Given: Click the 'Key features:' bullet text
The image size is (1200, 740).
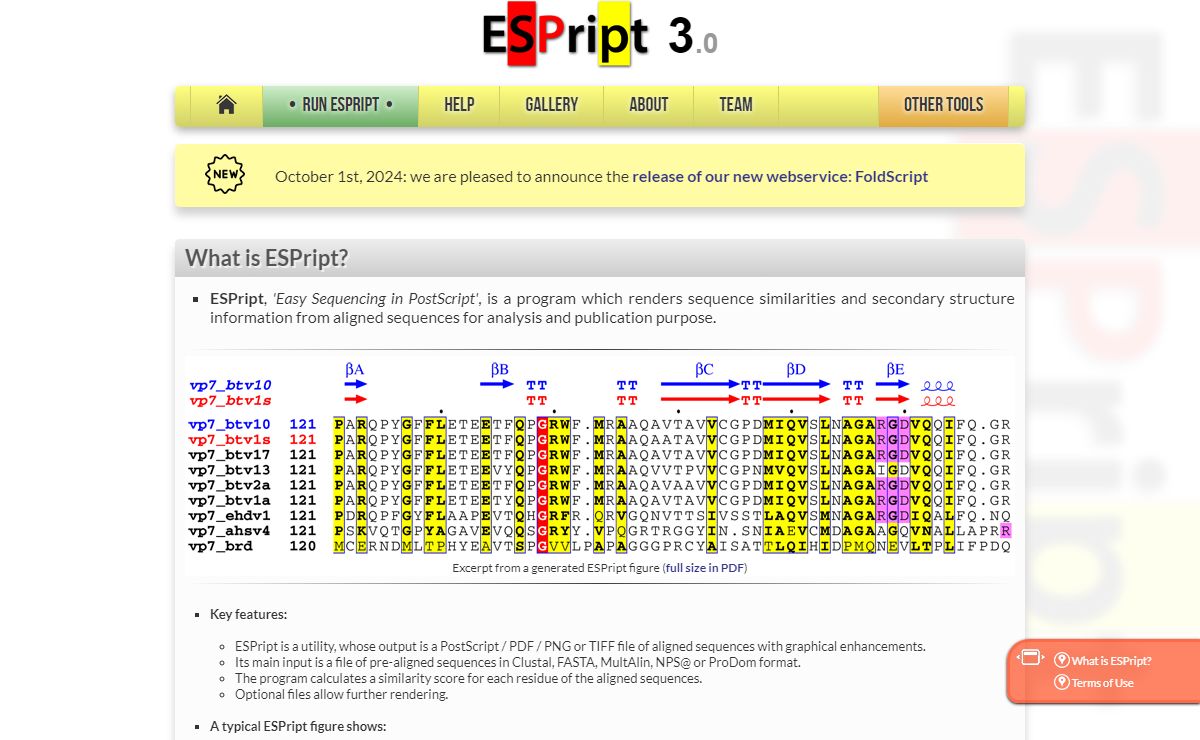Looking at the screenshot, I should [248, 614].
